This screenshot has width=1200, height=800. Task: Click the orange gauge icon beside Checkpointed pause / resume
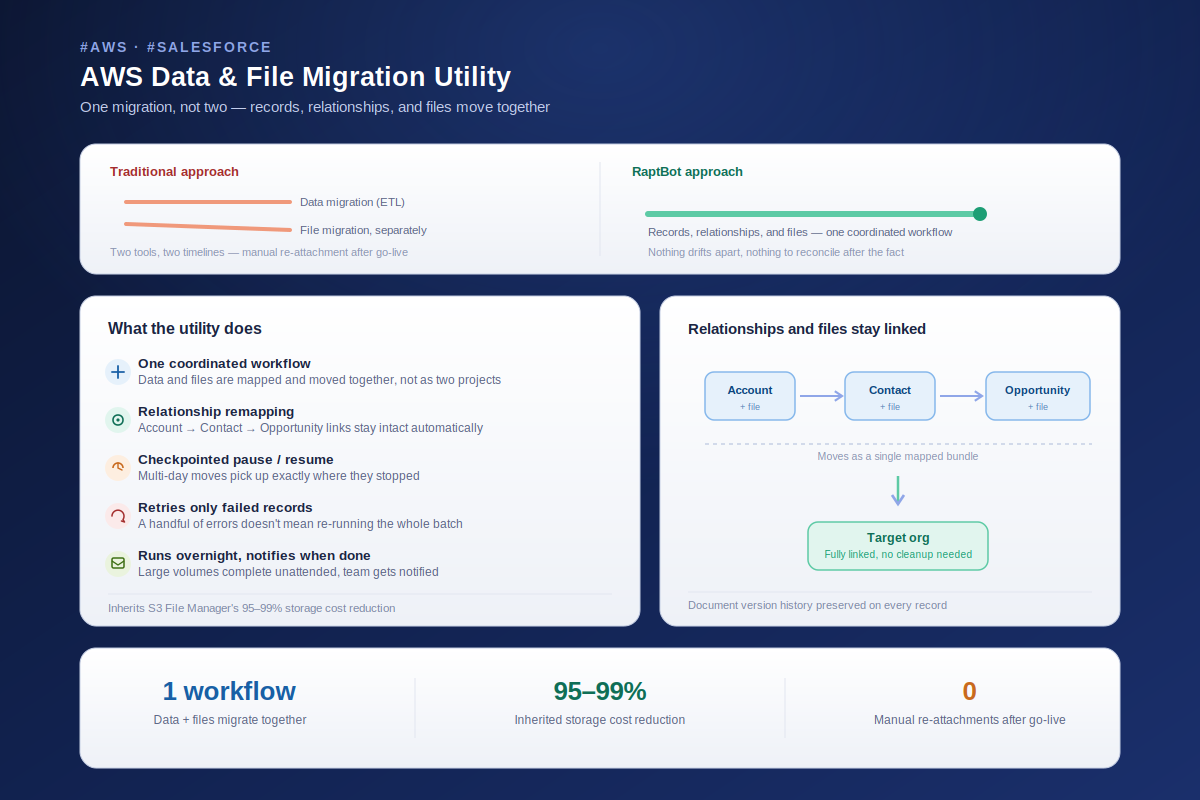click(118, 468)
